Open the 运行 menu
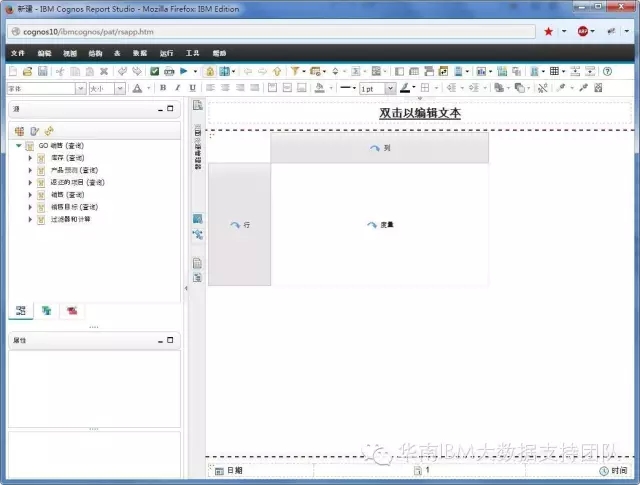The height and width of the screenshot is (485, 640). click(x=167, y=53)
